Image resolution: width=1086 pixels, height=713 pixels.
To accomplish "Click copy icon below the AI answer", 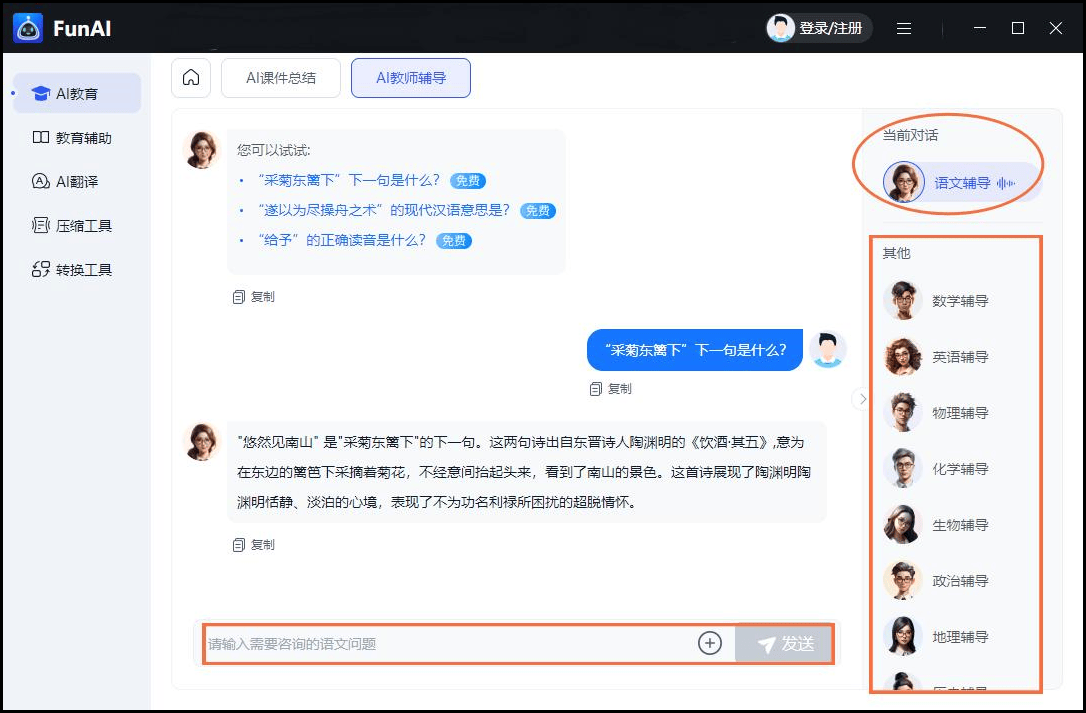I will [239, 545].
